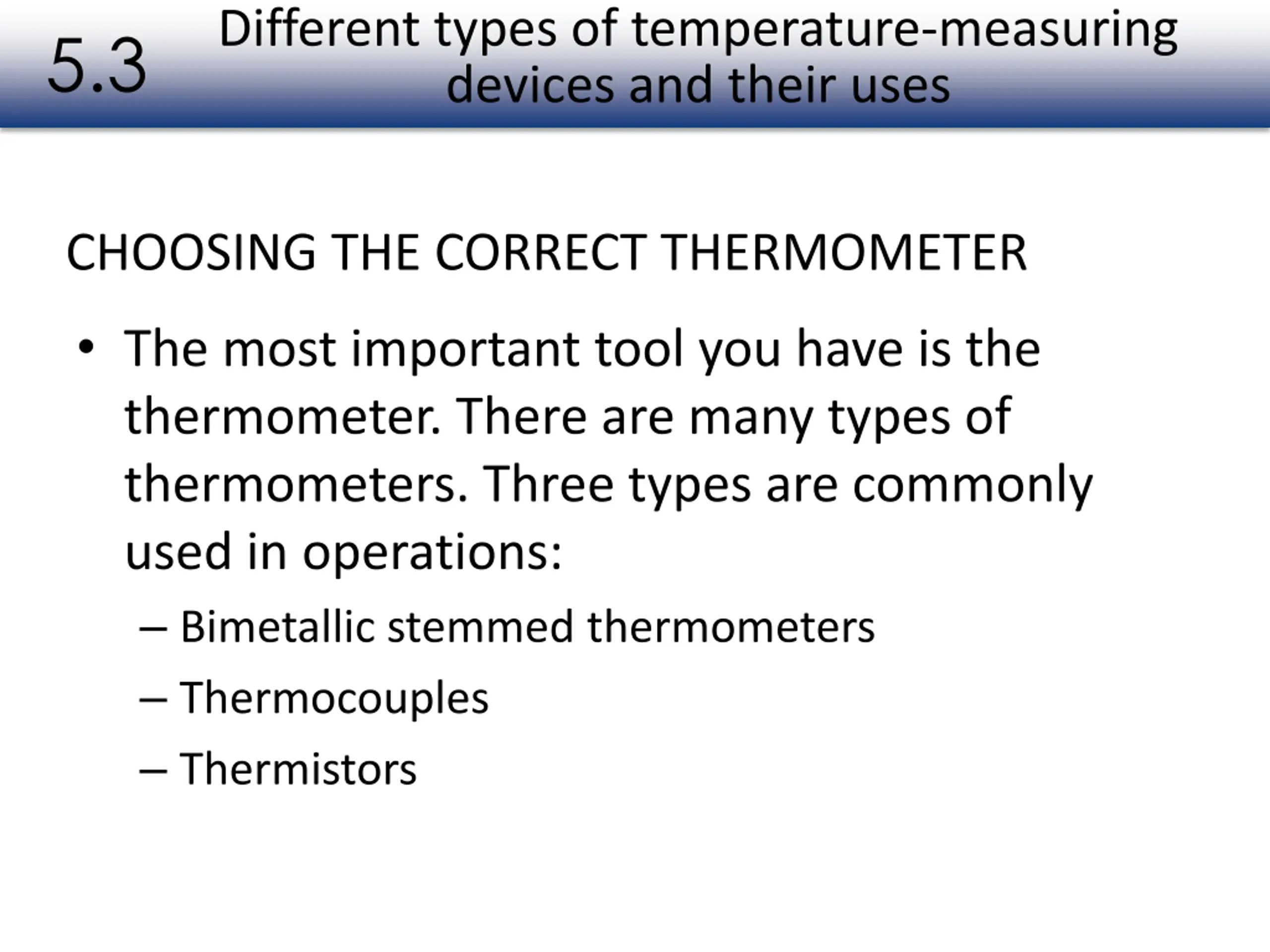Image resolution: width=1270 pixels, height=952 pixels.
Task: Click the dash before "Bimetallic"
Action: pos(153,629)
